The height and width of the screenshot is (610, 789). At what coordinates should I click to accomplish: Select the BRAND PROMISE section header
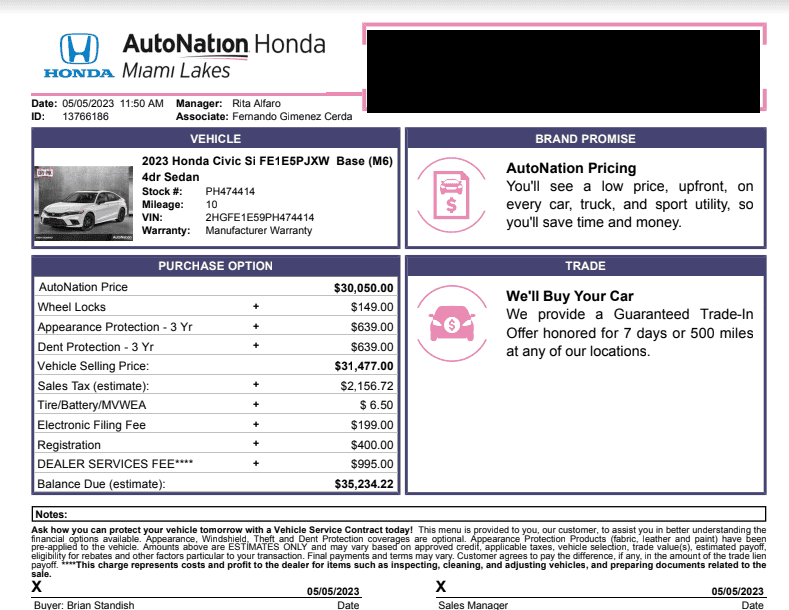click(x=585, y=139)
